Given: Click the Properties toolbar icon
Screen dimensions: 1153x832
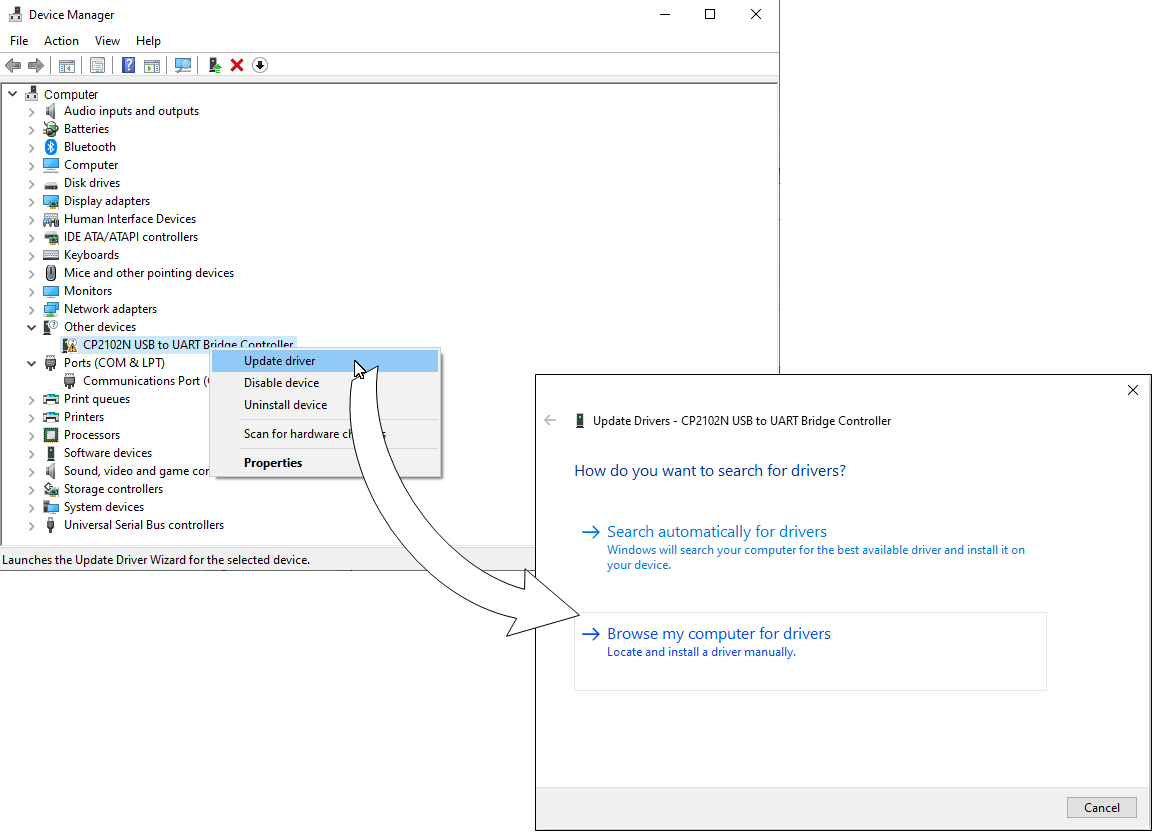Looking at the screenshot, I should pos(97,65).
